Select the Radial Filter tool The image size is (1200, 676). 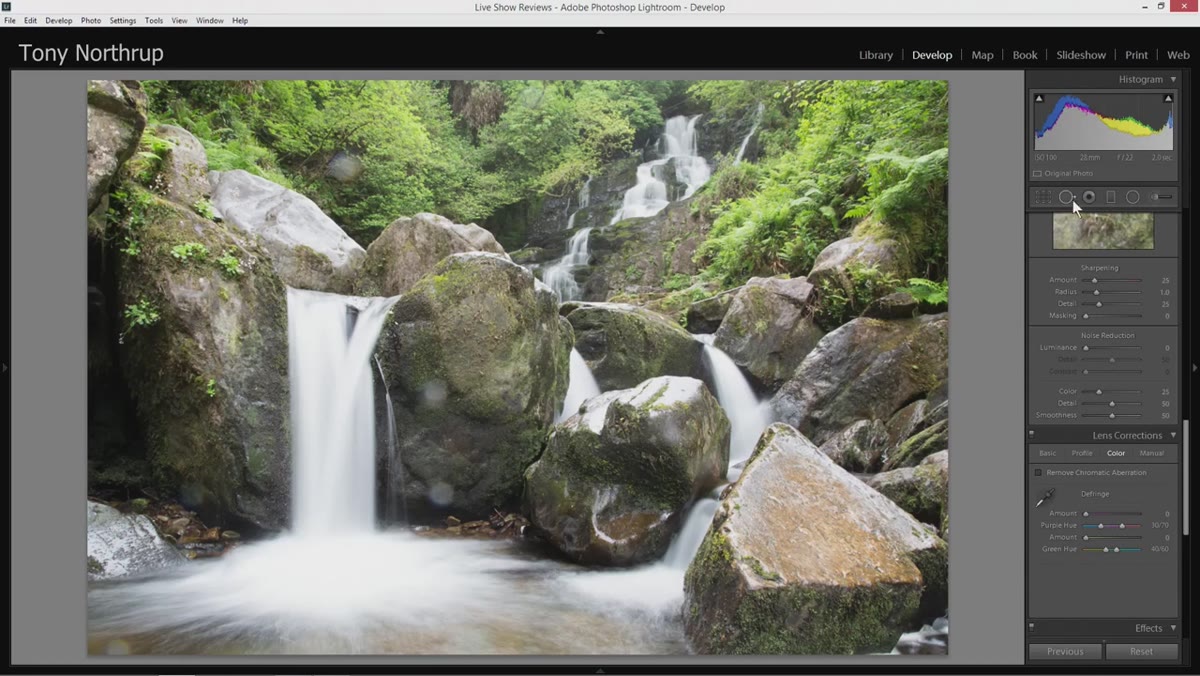1132,197
